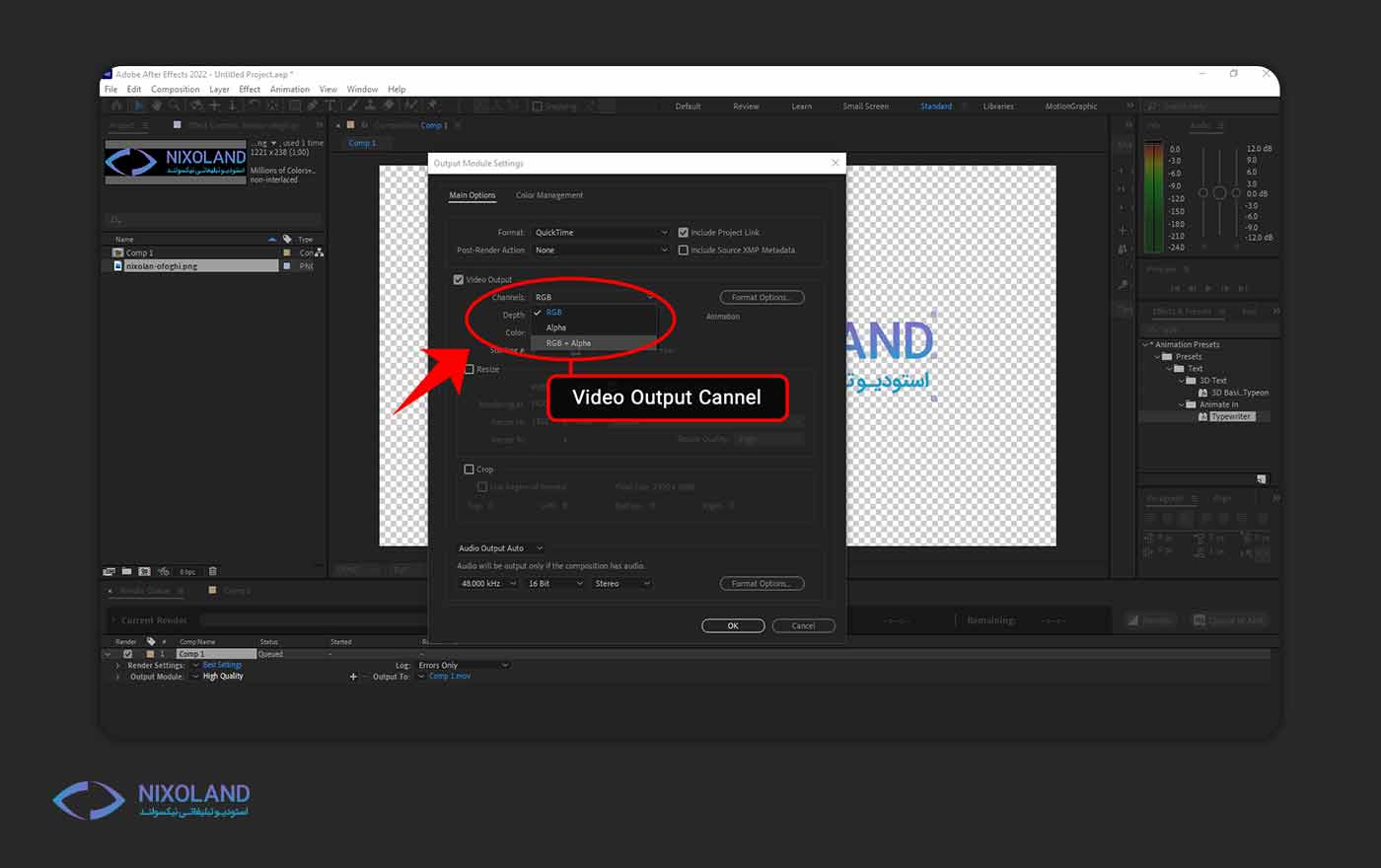Expand Render Settings row in render queue

[117, 666]
